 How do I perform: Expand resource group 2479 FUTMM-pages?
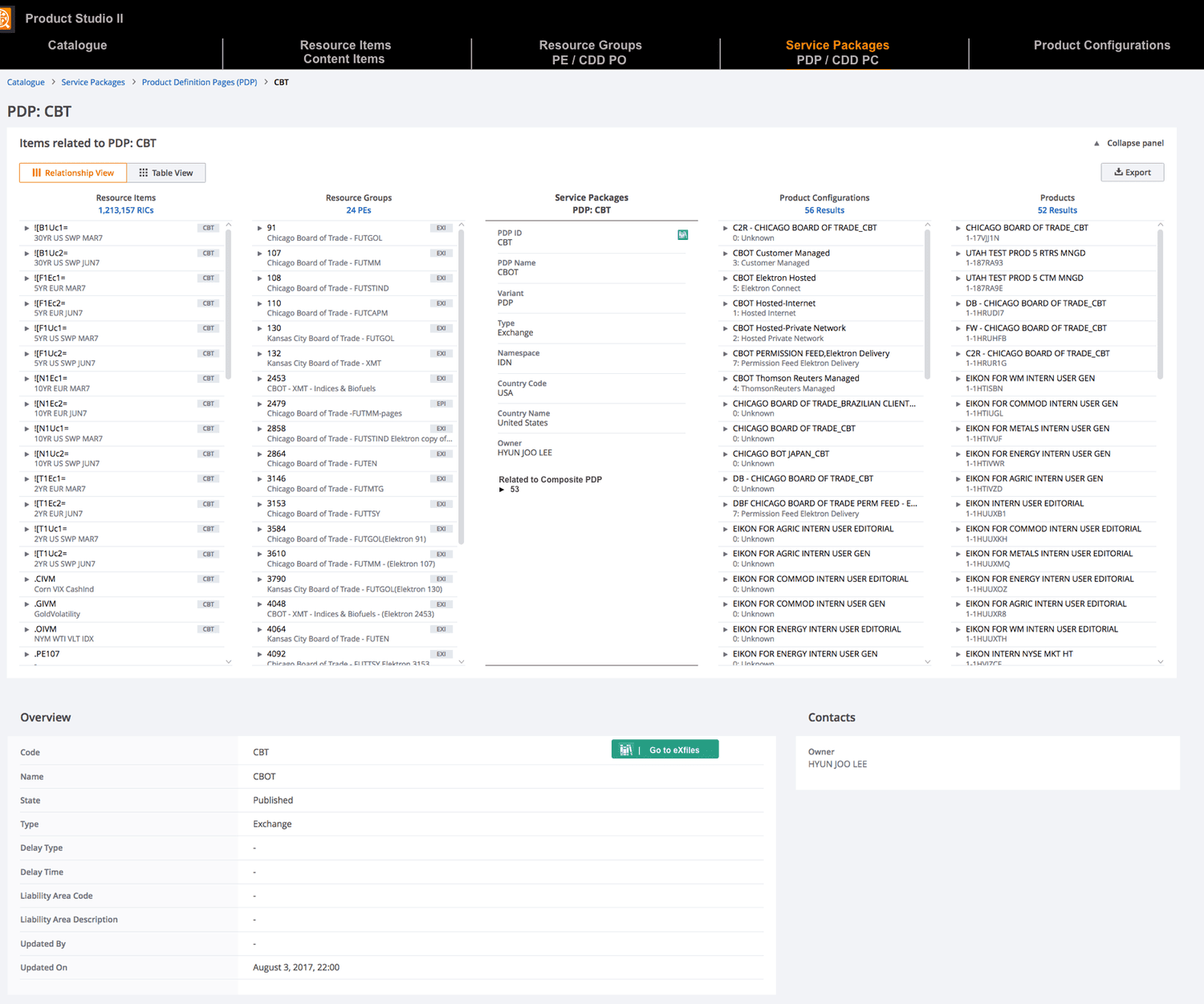coord(259,404)
